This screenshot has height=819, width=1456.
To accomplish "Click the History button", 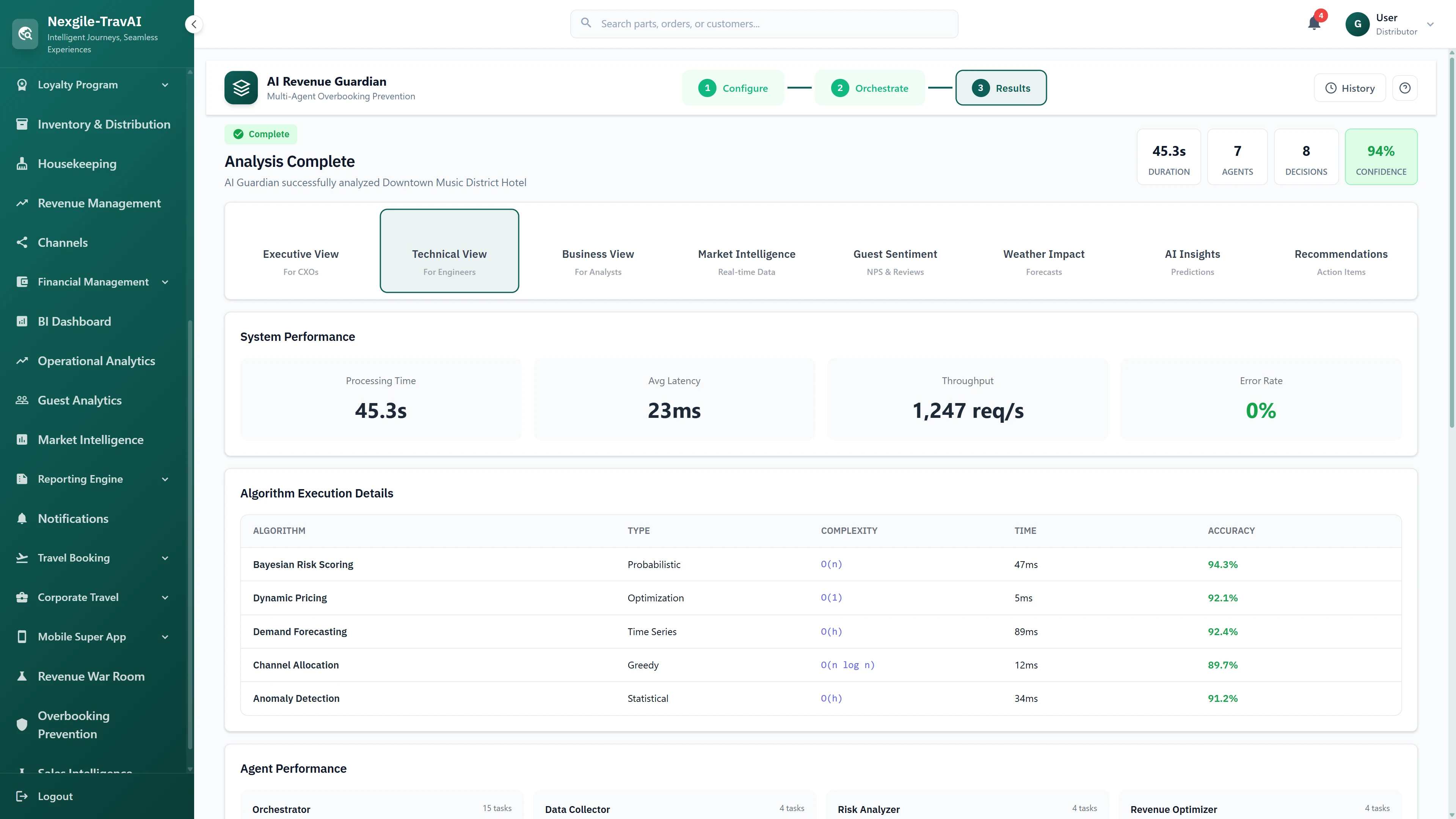I will [x=1350, y=88].
